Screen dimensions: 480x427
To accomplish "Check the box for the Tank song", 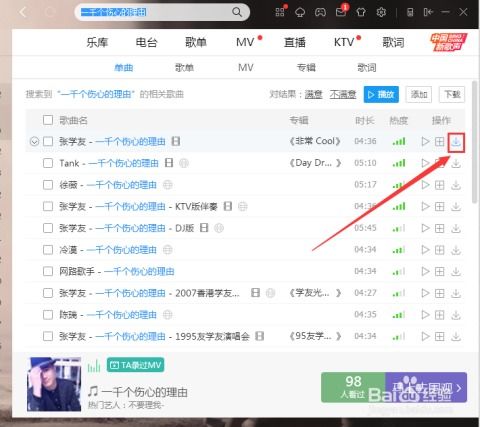I will coord(48,163).
